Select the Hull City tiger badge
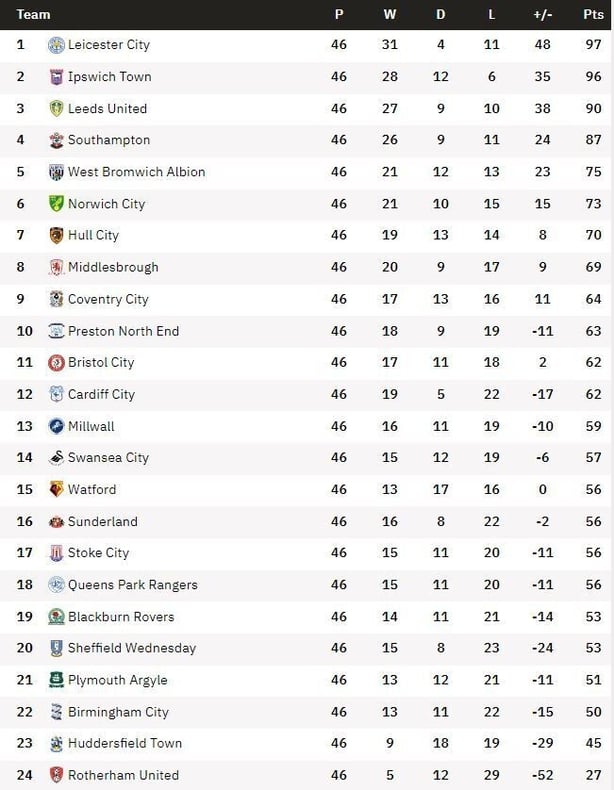This screenshot has width=614, height=790. tap(56, 235)
